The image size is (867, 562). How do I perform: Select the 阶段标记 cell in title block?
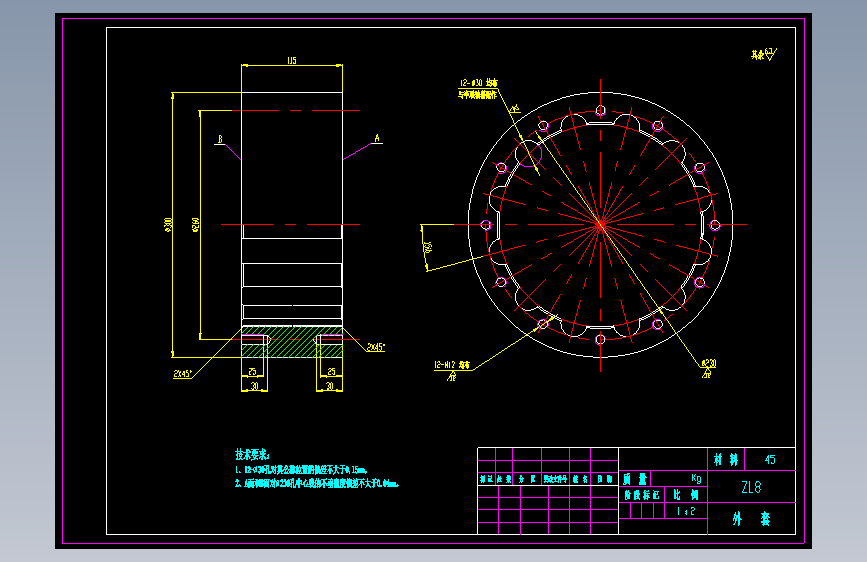(x=642, y=495)
